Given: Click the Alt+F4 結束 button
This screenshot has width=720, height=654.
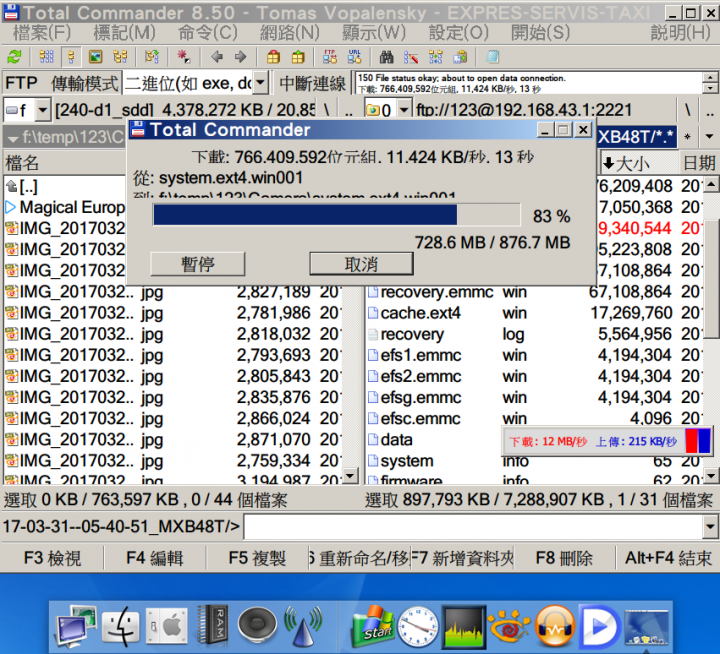Looking at the screenshot, I should (x=668, y=558).
